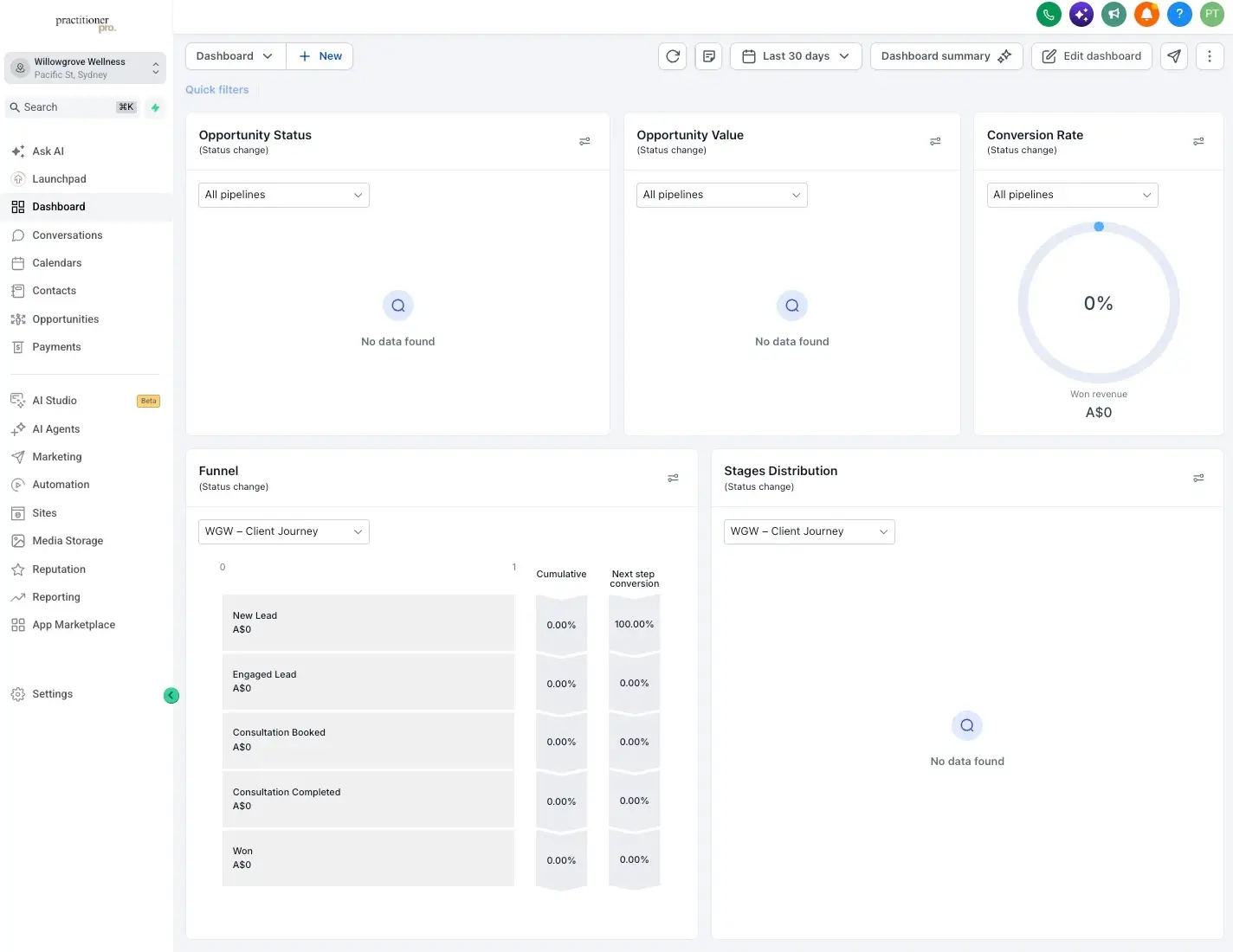Open WGW – Client Journey dropdown in Funnel
Image resolution: width=1233 pixels, height=952 pixels.
tap(284, 531)
